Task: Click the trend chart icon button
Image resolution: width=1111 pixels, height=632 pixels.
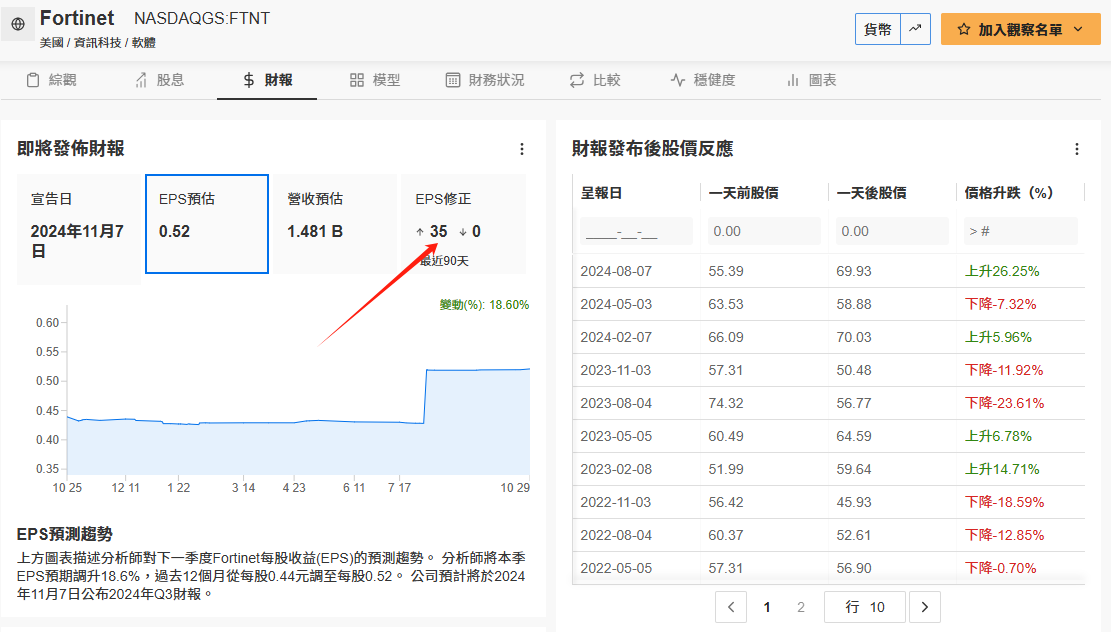Action: coord(915,29)
